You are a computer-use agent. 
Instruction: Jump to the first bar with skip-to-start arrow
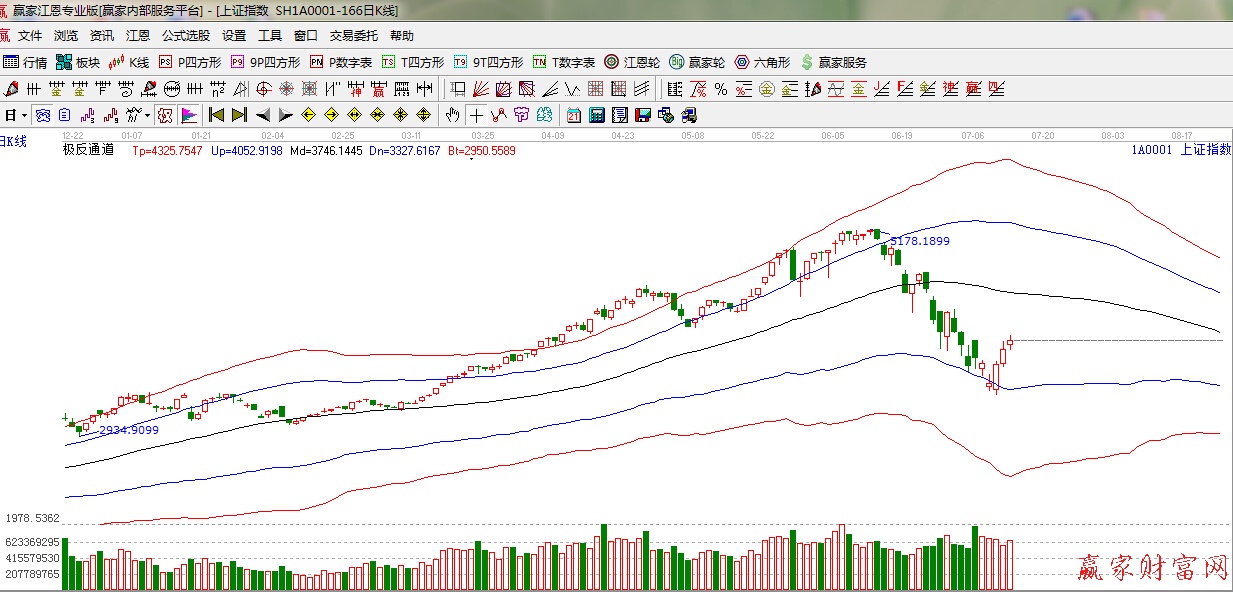point(216,114)
